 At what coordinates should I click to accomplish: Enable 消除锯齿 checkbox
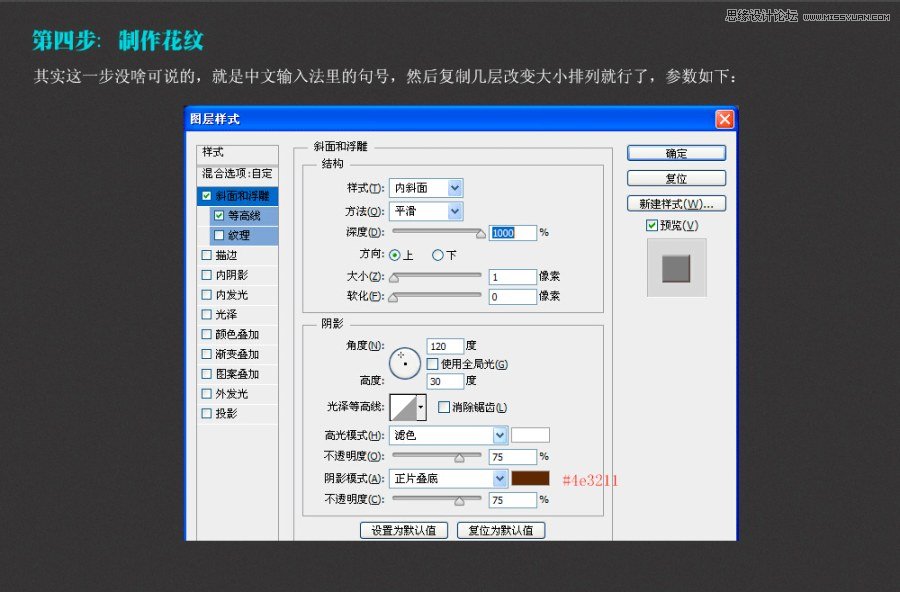point(443,407)
